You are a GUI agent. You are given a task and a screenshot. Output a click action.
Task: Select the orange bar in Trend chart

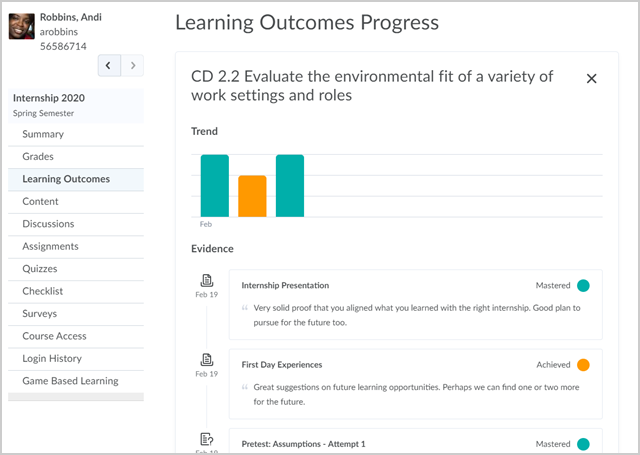click(x=252, y=196)
